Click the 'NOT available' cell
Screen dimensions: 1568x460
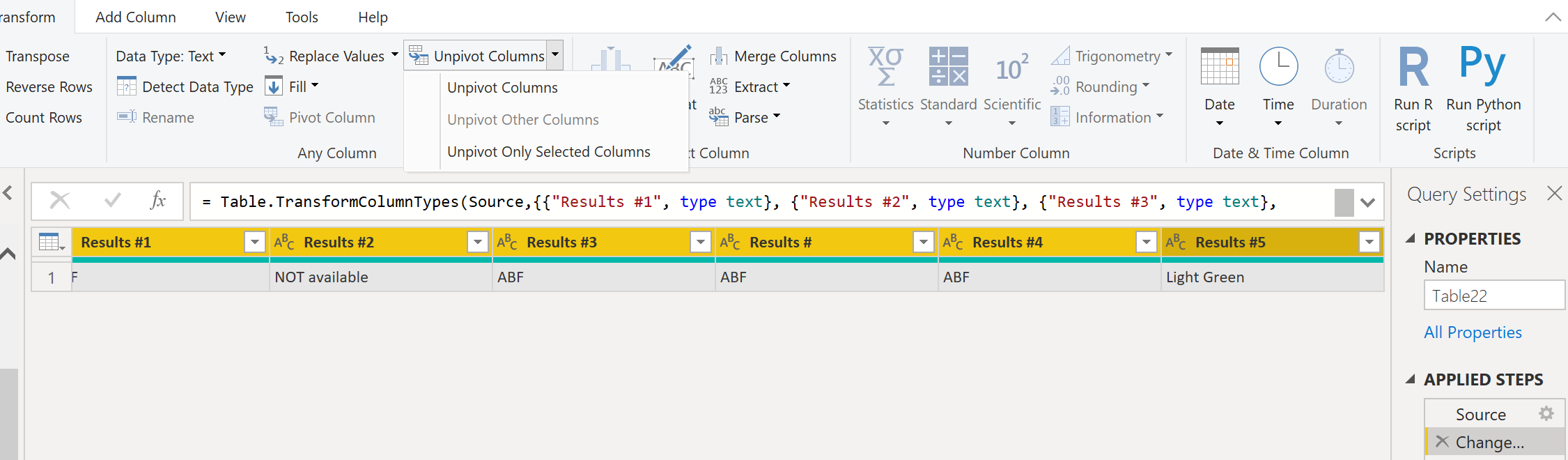click(x=380, y=277)
